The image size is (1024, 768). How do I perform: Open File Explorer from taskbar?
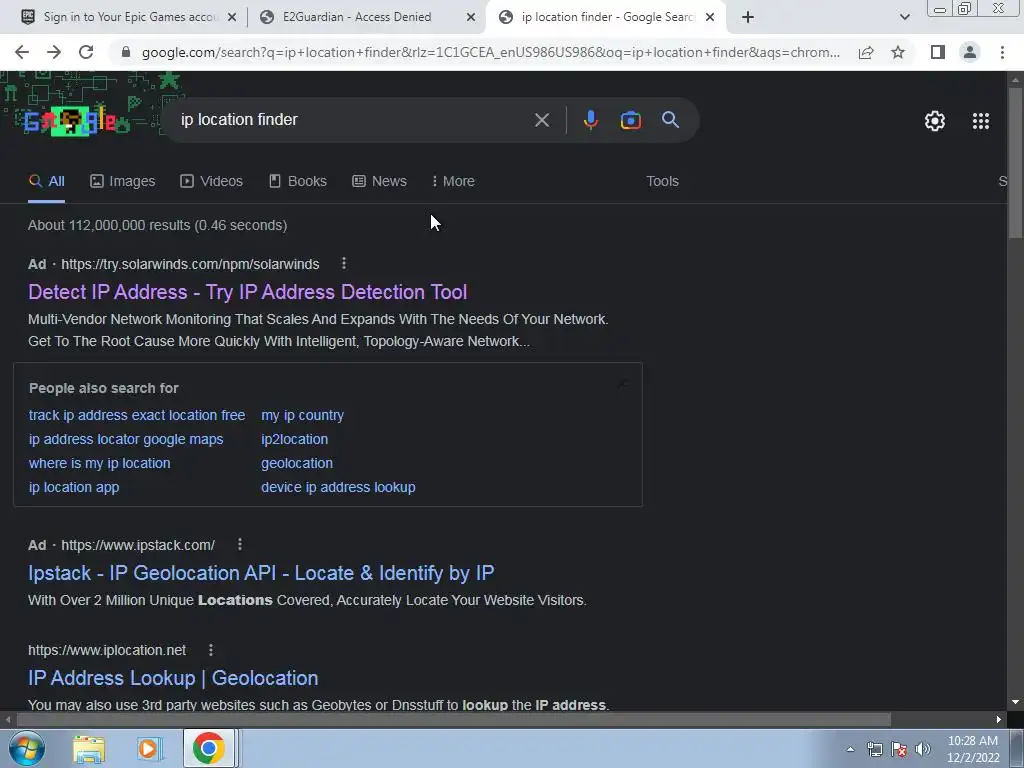click(89, 748)
